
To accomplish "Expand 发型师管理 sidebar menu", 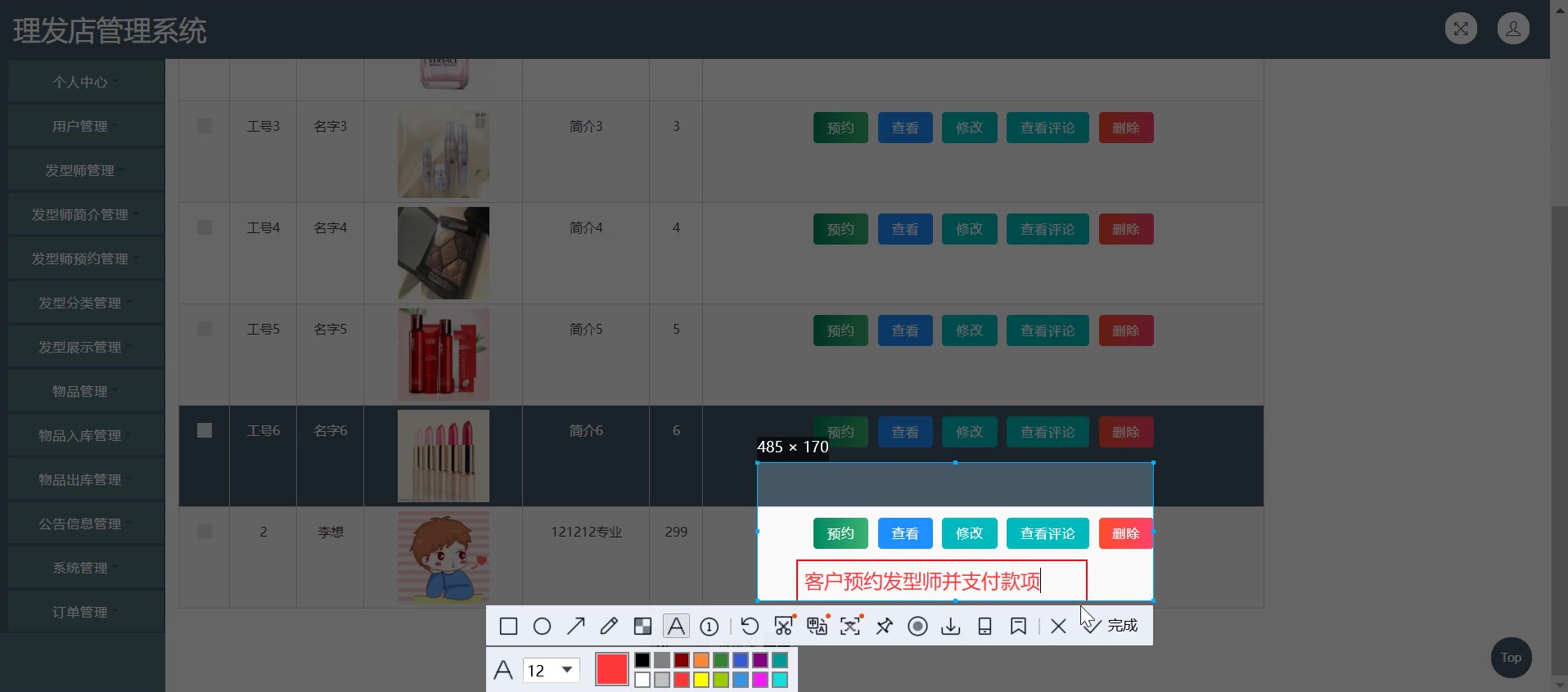I will (86, 170).
